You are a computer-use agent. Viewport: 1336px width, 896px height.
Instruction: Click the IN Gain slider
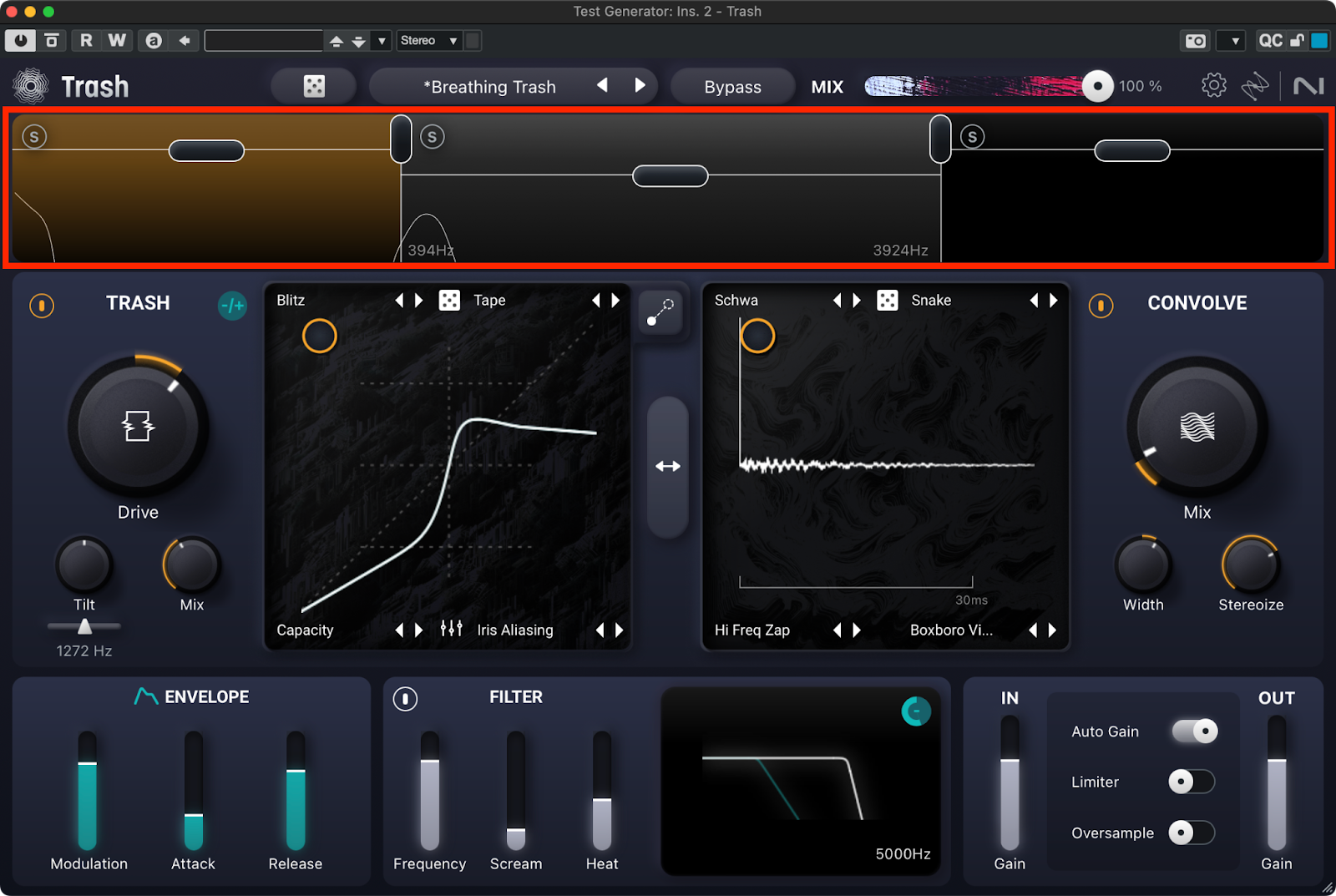click(1010, 783)
